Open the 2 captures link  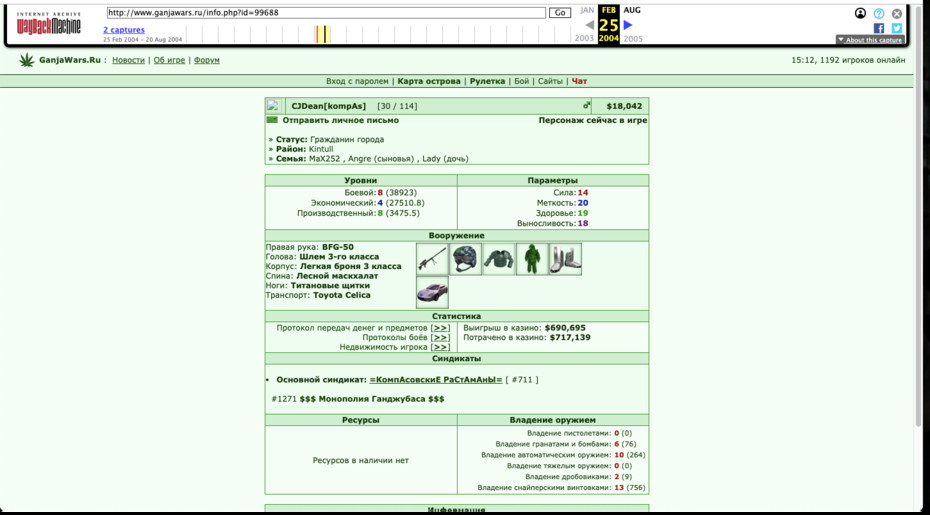(x=124, y=30)
